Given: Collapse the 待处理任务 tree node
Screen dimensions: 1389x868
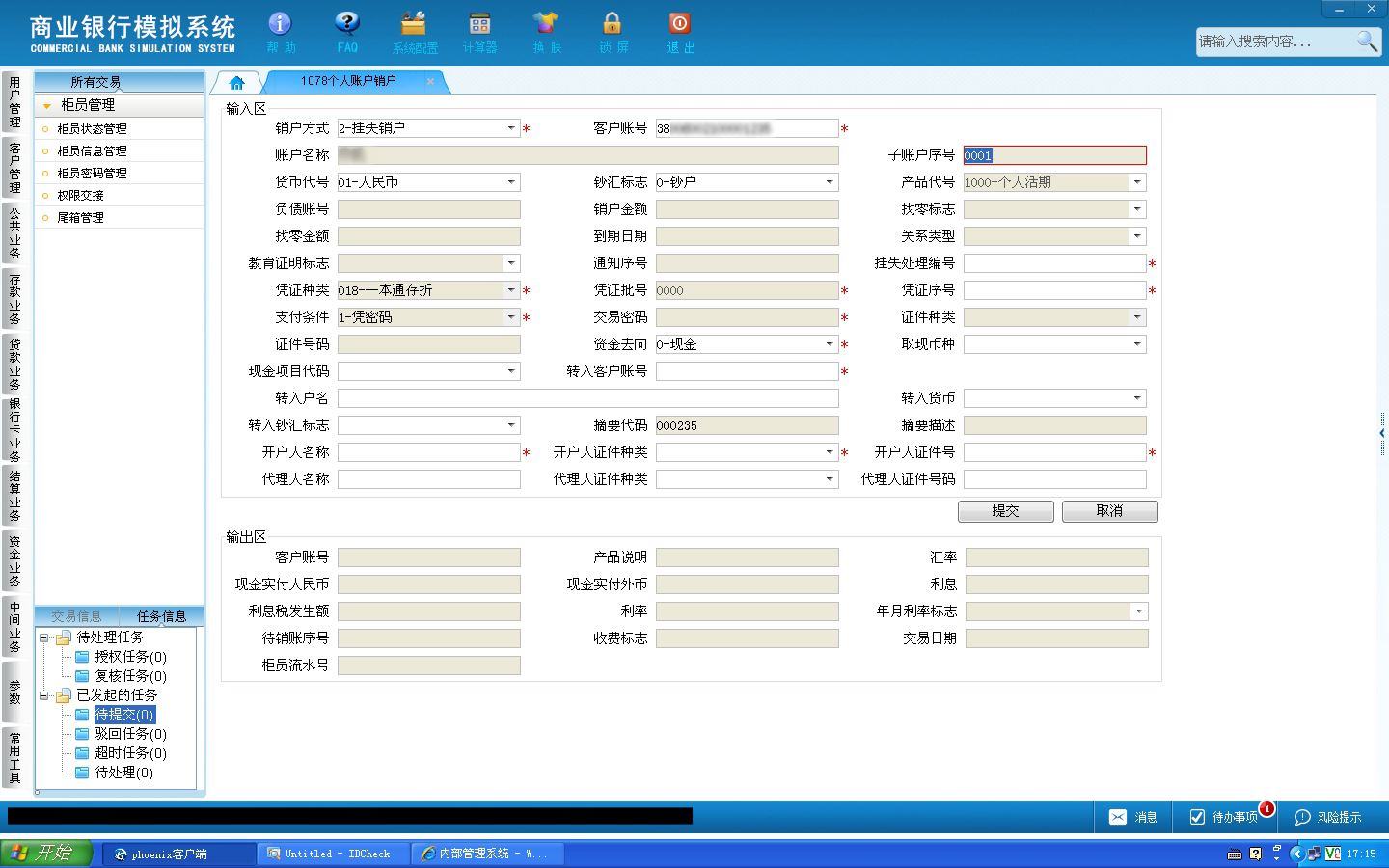Looking at the screenshot, I should pos(43,637).
